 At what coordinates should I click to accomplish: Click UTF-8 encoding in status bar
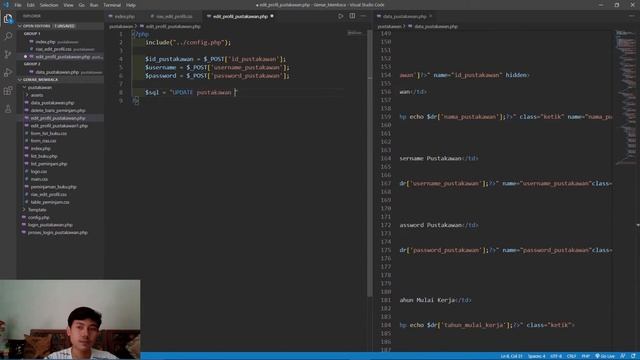[556, 356]
